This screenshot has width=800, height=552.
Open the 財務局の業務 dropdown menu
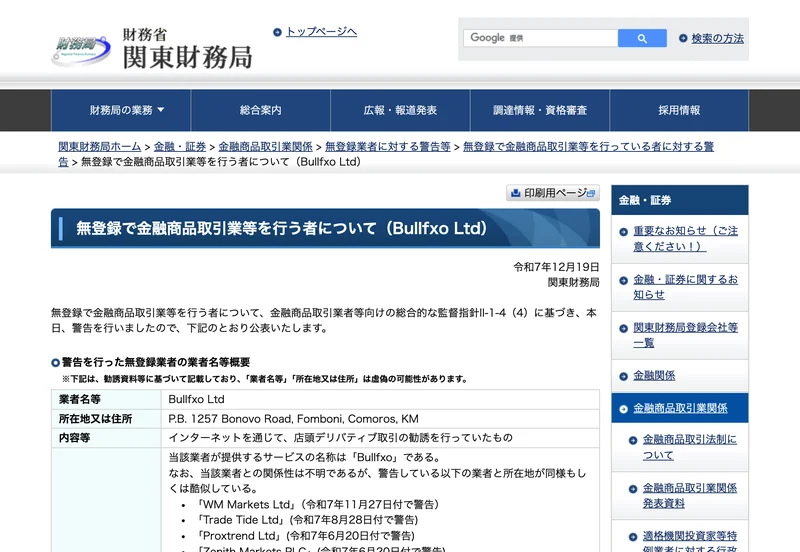(121, 110)
